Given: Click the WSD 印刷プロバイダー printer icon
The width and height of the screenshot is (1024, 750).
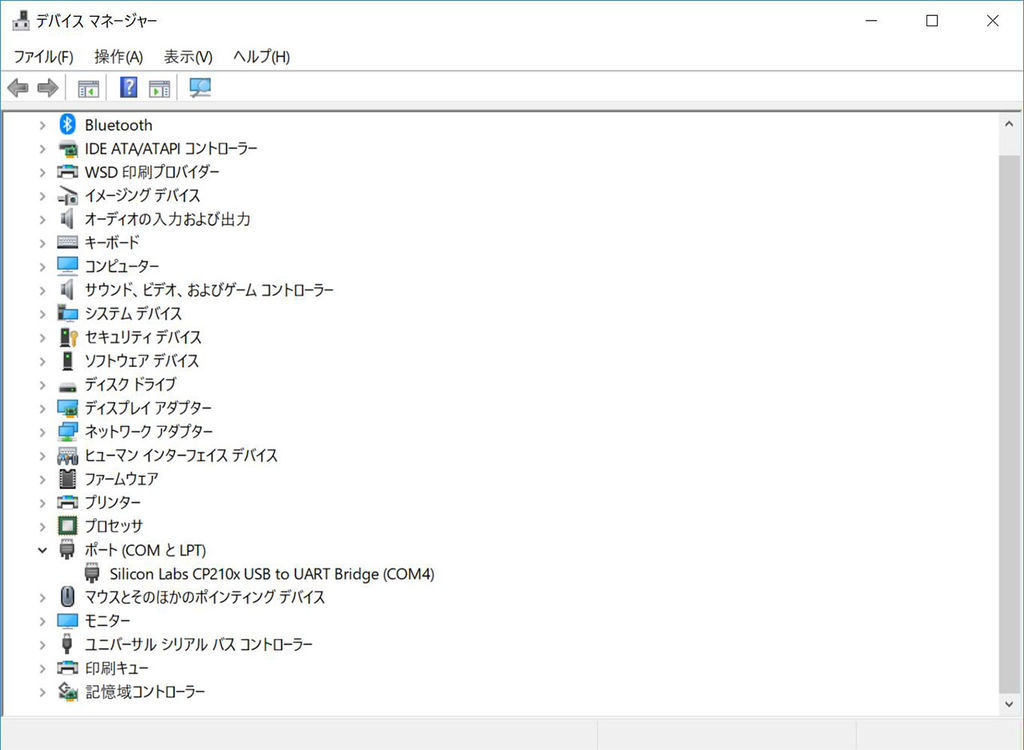Looking at the screenshot, I should coord(67,172).
